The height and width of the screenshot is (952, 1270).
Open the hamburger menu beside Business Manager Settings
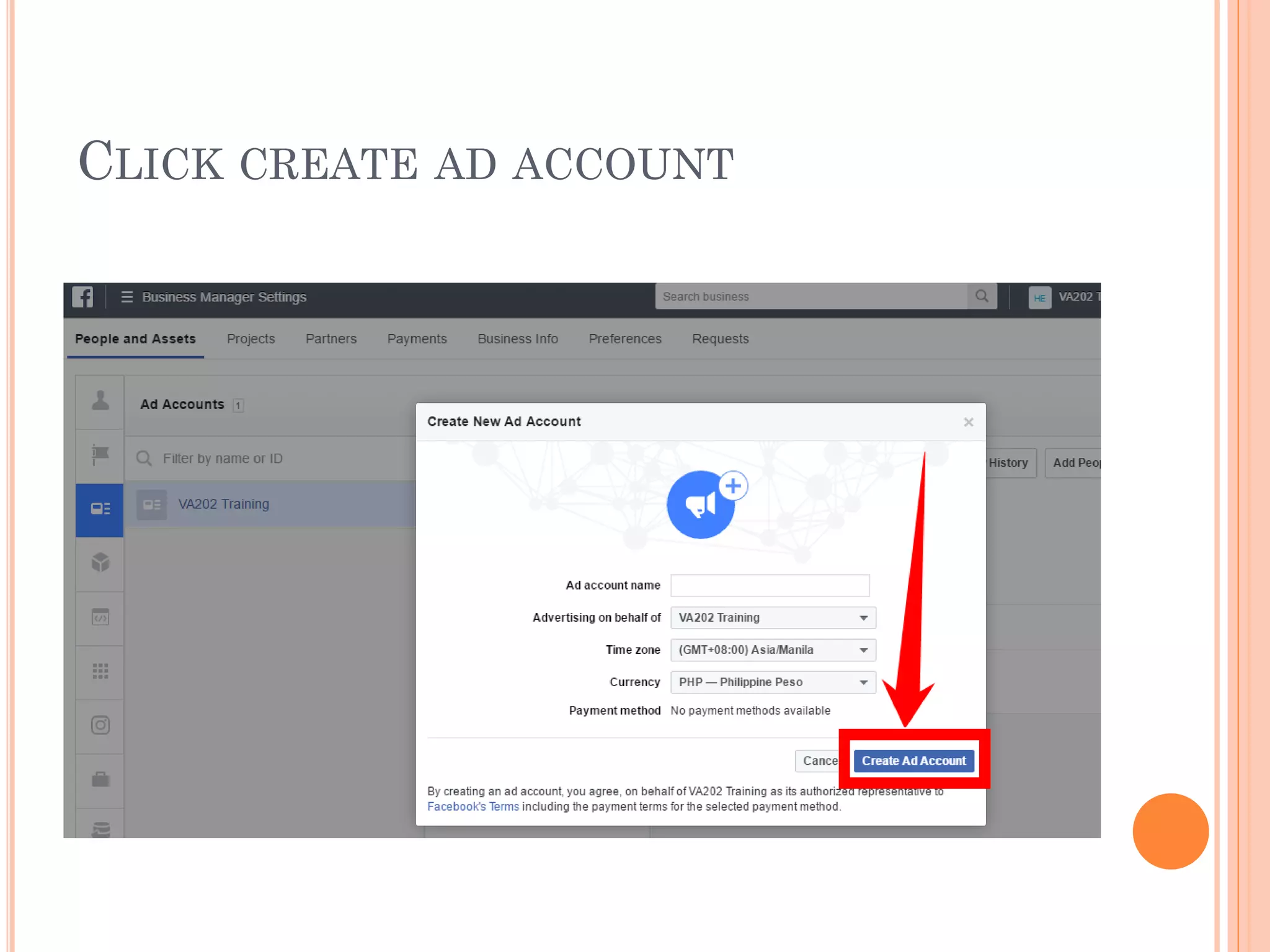coord(127,297)
